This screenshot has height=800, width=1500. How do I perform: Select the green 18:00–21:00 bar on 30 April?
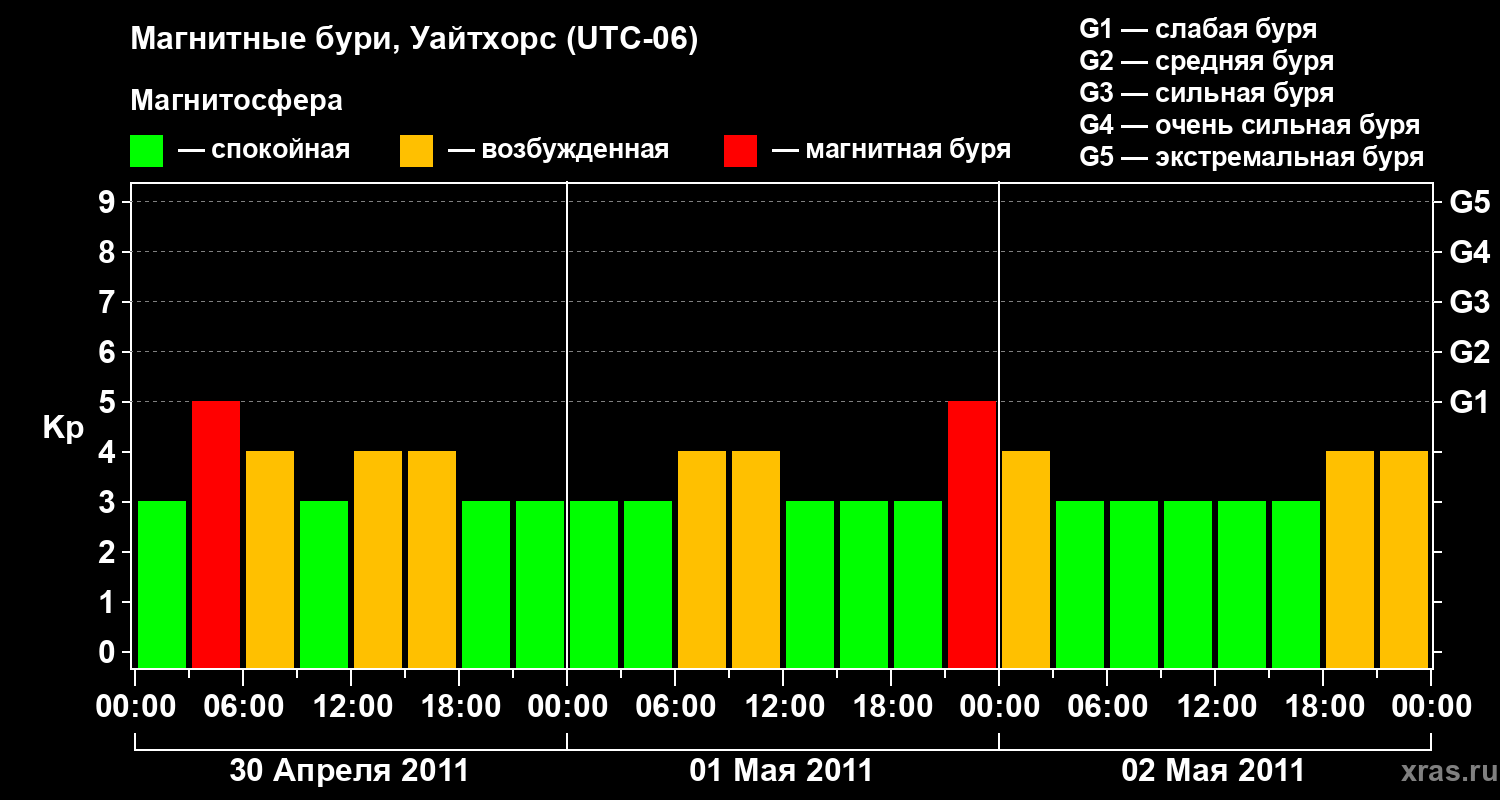pos(486,584)
